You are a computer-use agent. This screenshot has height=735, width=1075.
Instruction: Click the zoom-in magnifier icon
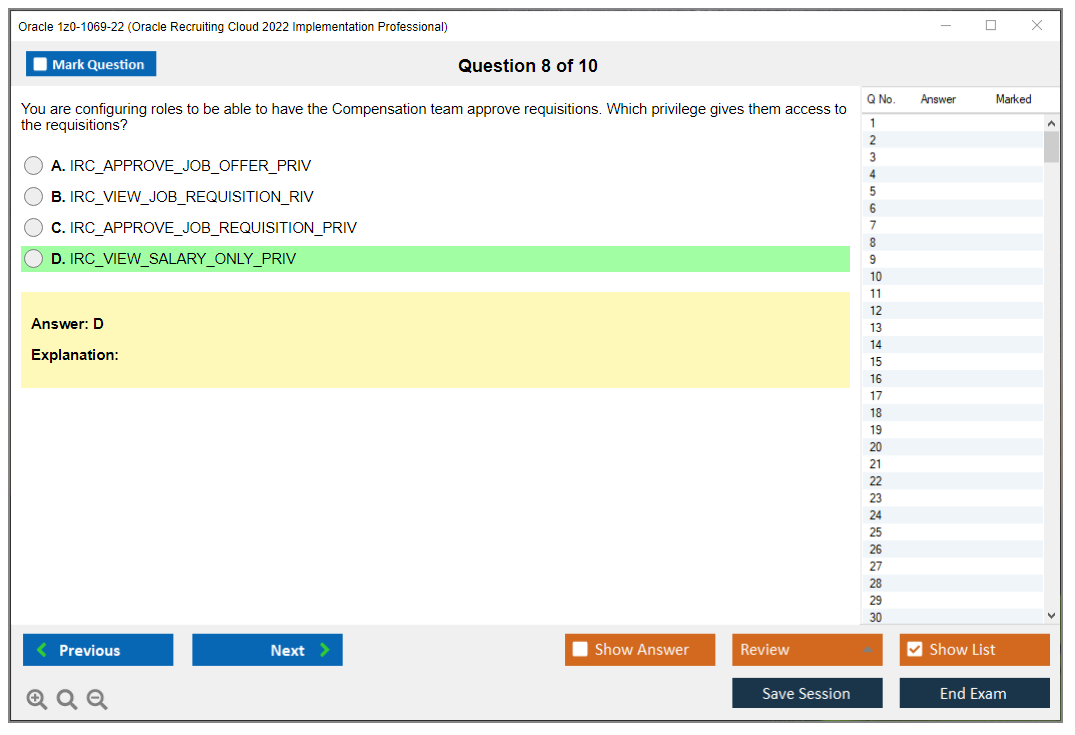(x=36, y=699)
